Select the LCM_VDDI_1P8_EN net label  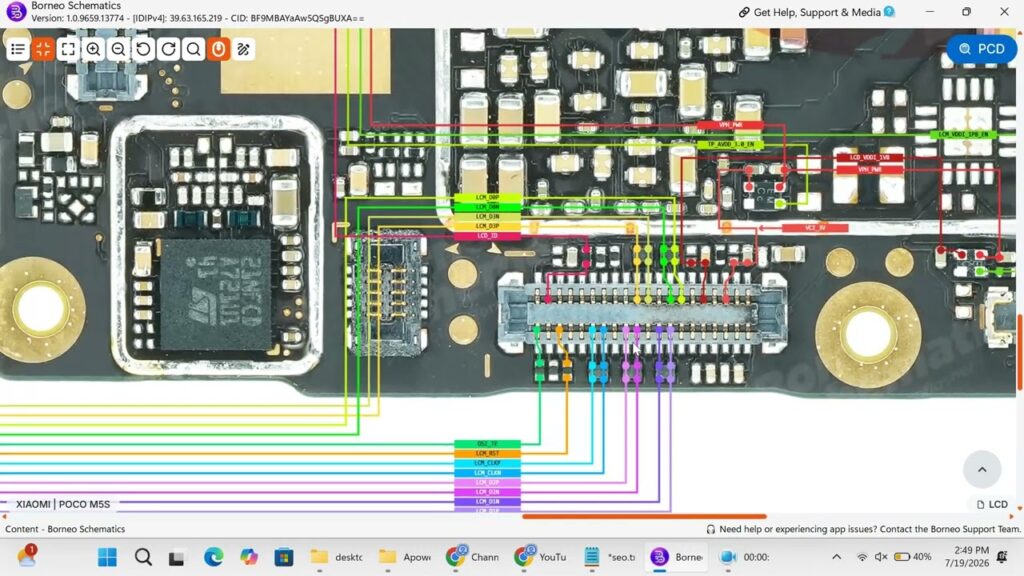click(x=963, y=135)
